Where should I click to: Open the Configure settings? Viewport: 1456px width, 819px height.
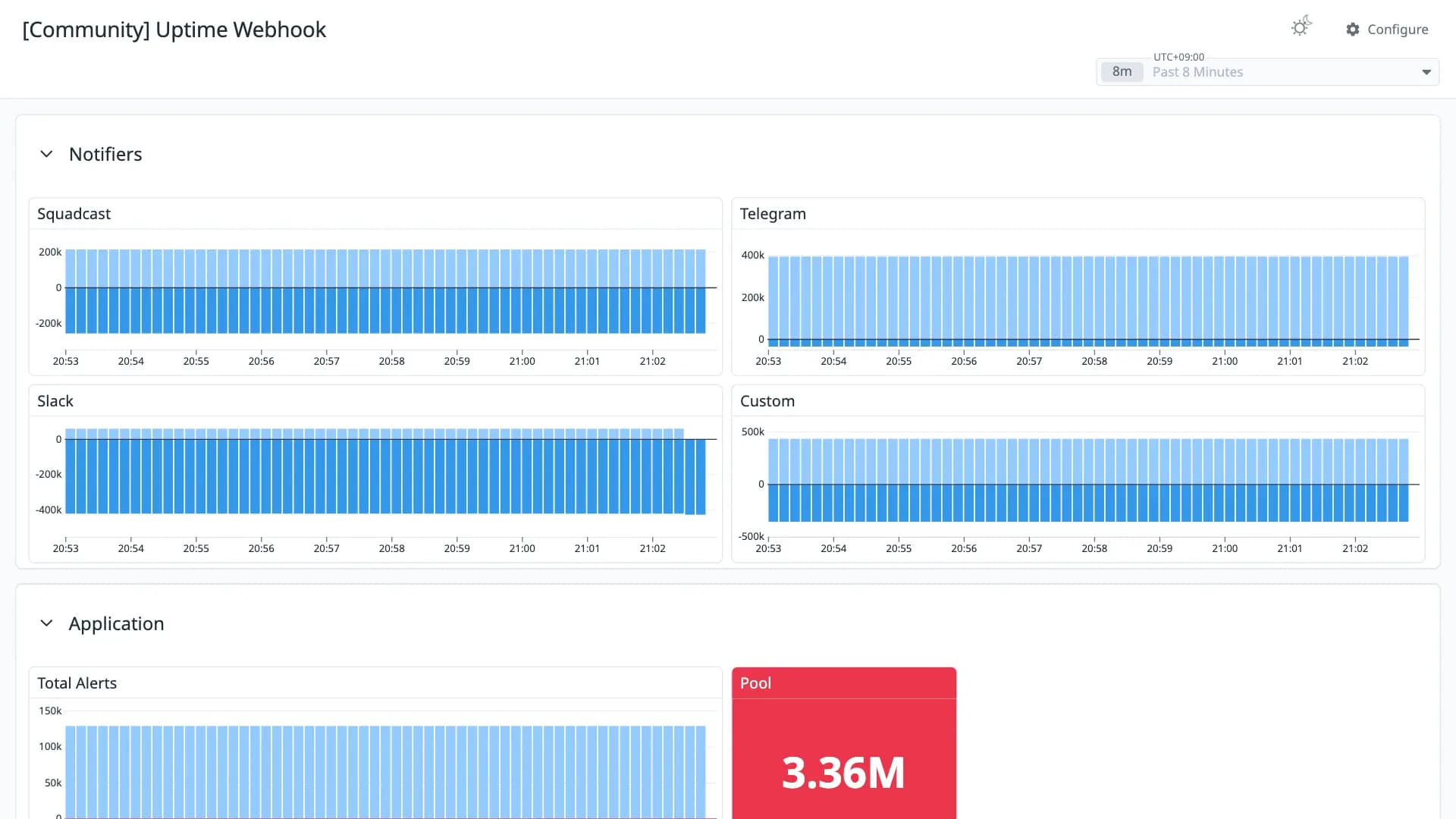[1387, 30]
